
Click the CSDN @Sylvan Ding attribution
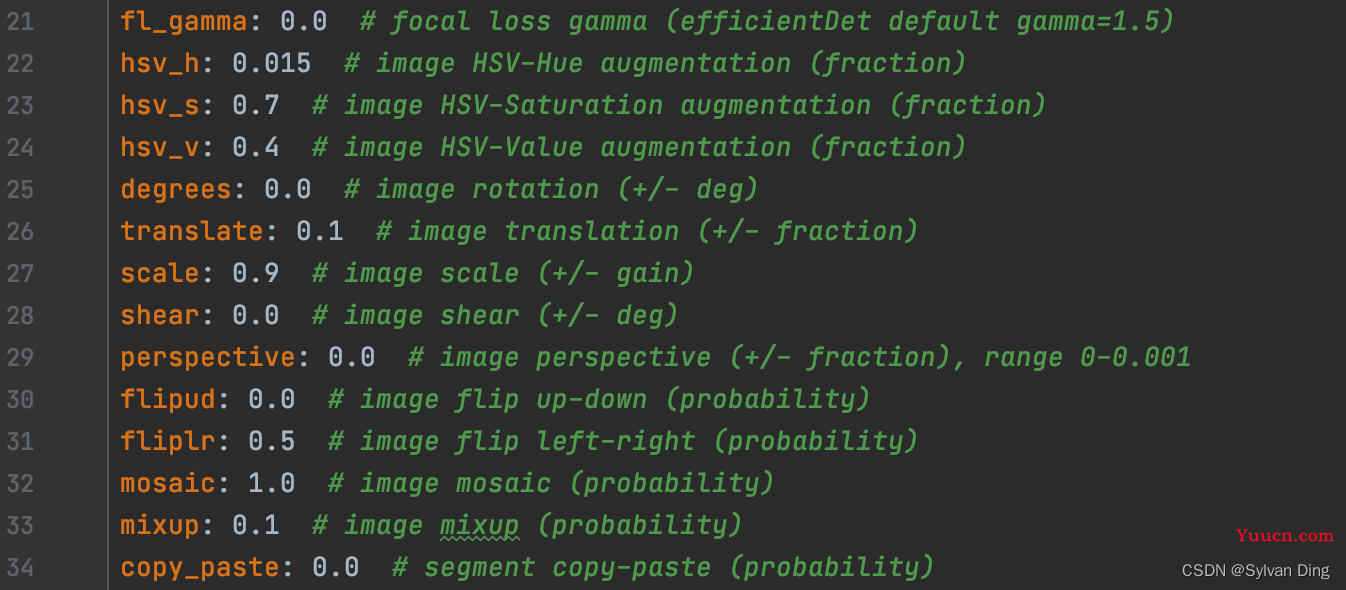tap(1255, 571)
